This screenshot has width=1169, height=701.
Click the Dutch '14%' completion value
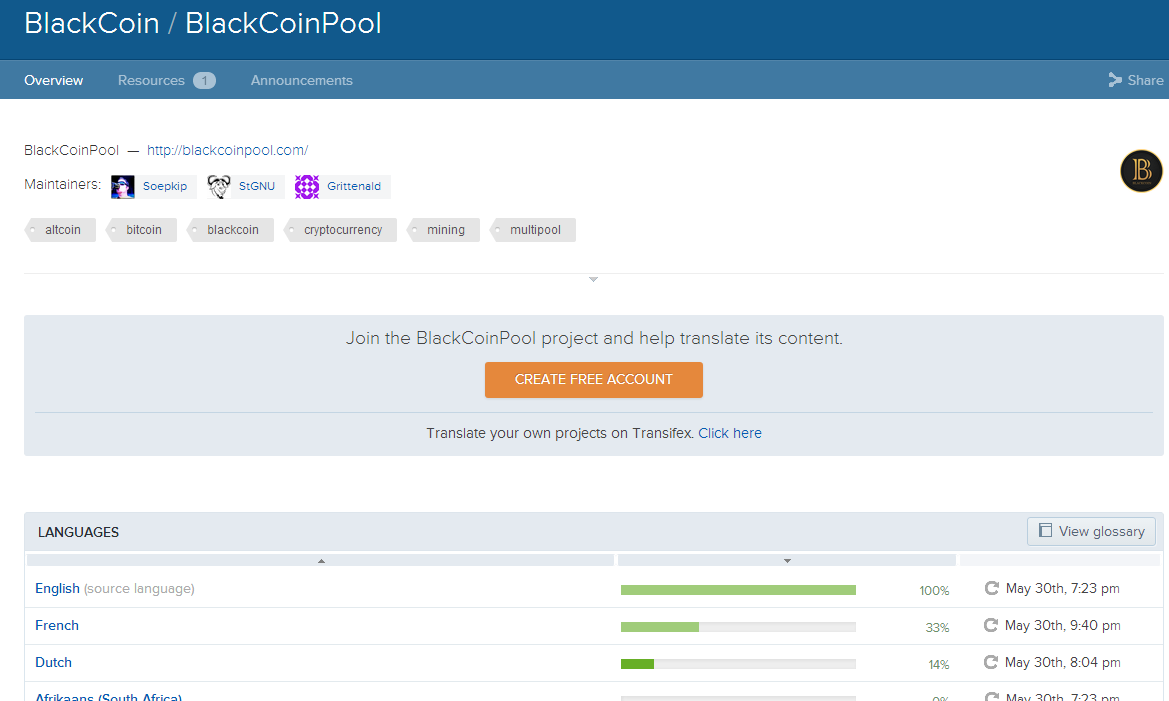pos(939,664)
